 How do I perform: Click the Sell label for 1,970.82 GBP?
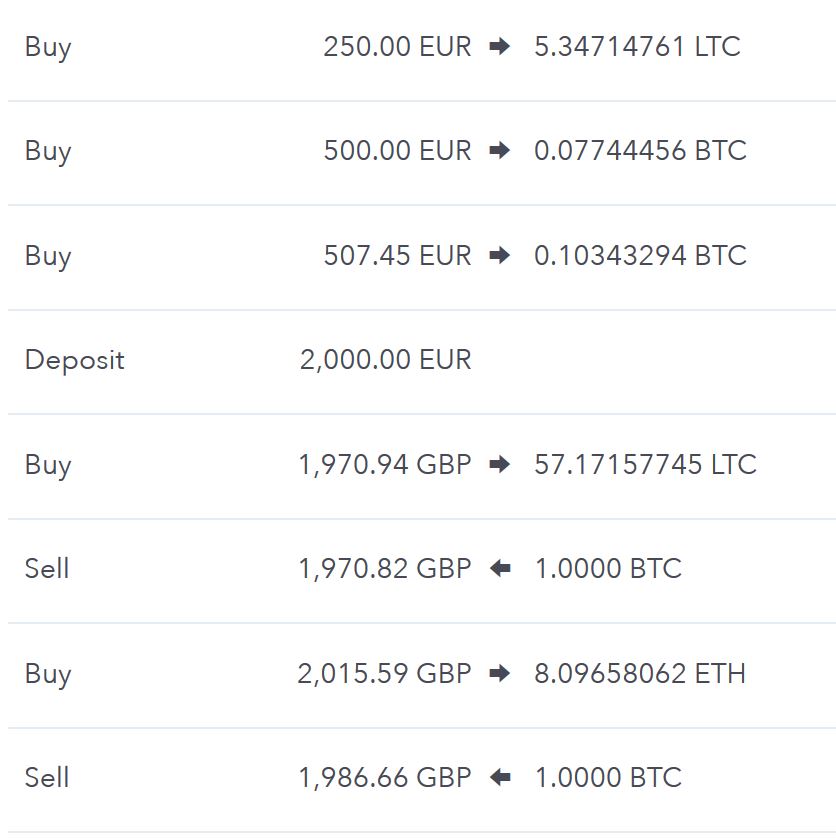(47, 568)
